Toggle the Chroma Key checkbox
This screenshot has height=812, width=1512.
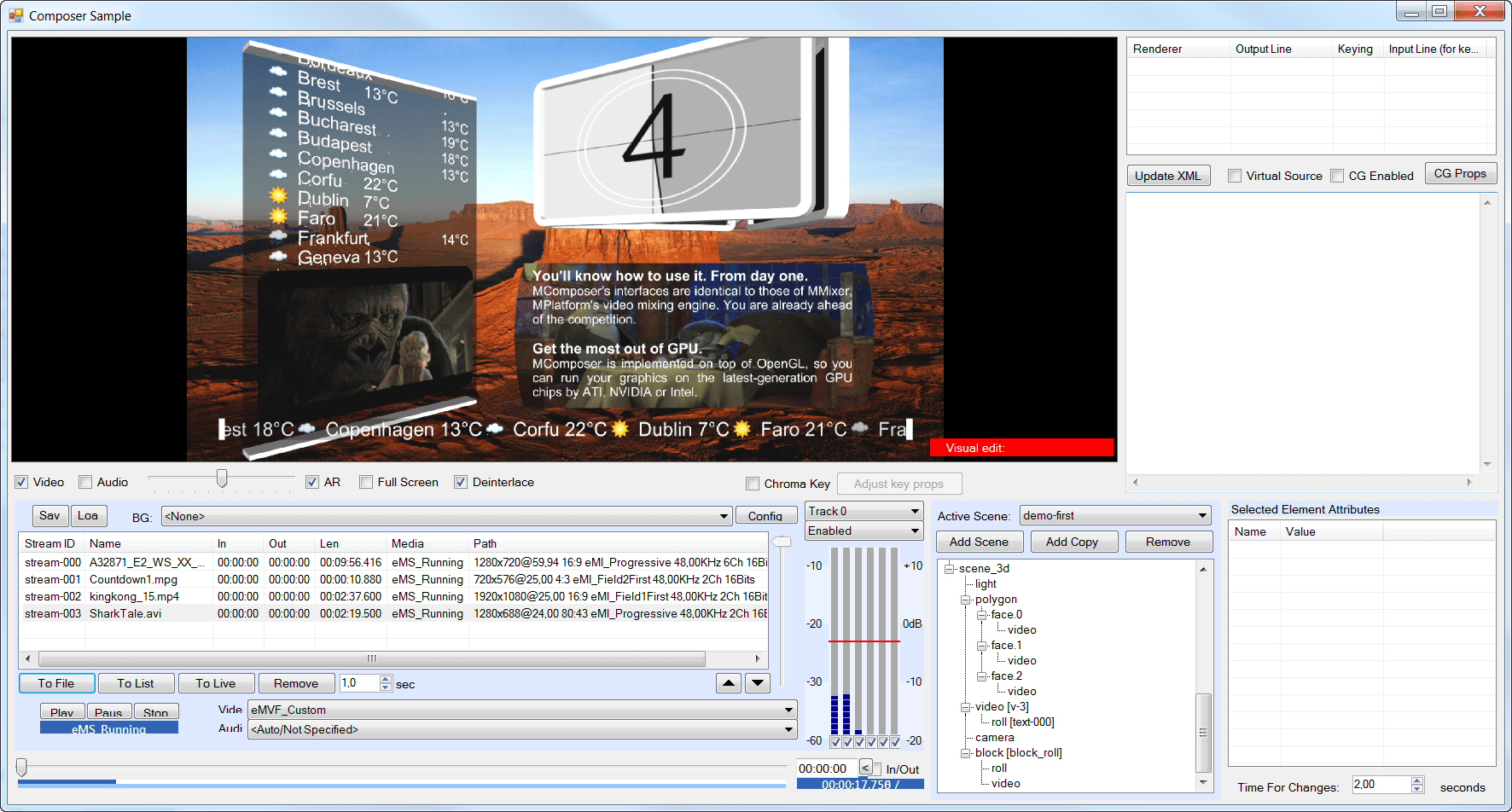pyautogui.click(x=752, y=484)
